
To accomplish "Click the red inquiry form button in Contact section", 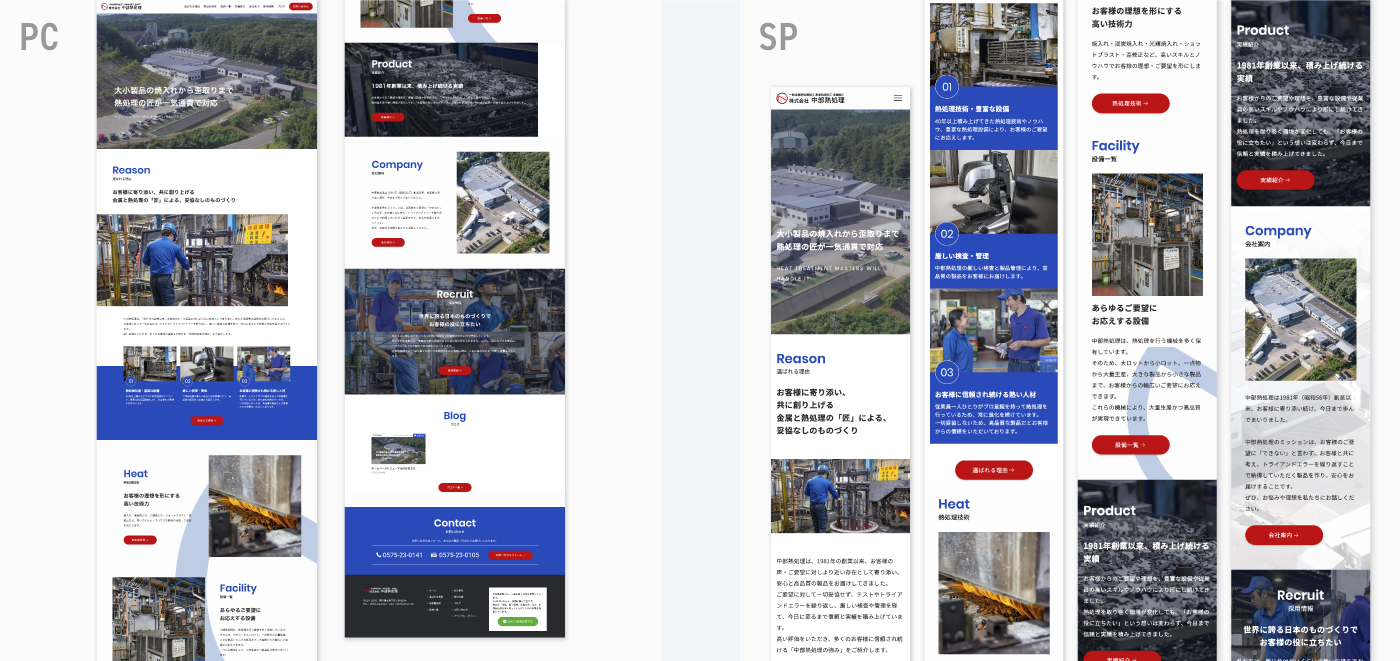I will click(x=510, y=555).
